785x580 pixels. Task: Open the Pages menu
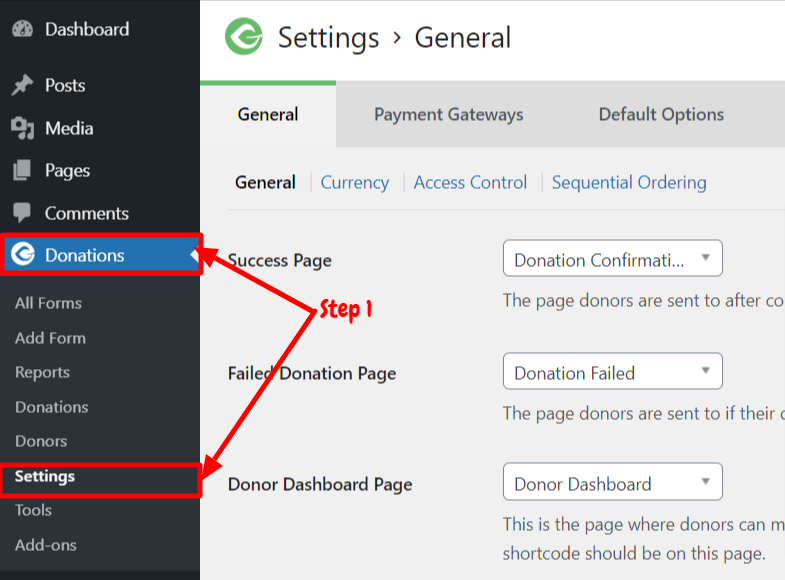[x=68, y=171]
